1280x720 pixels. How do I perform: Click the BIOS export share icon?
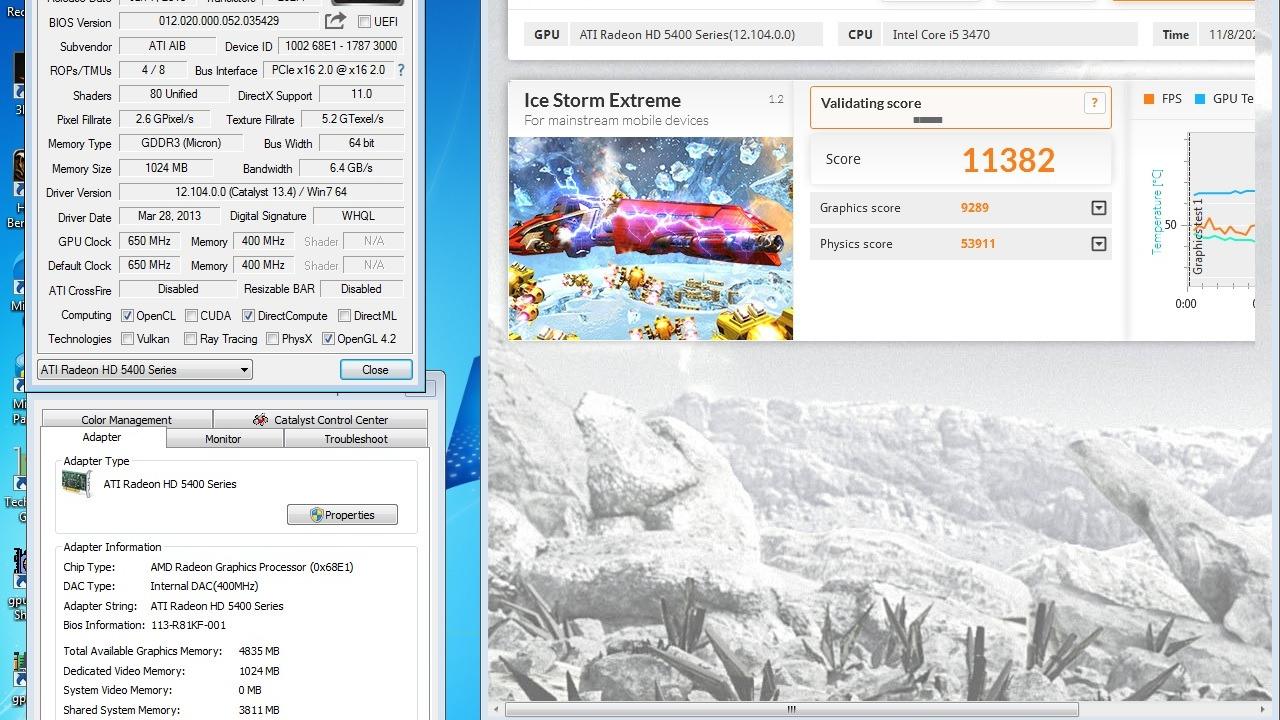pyautogui.click(x=335, y=21)
